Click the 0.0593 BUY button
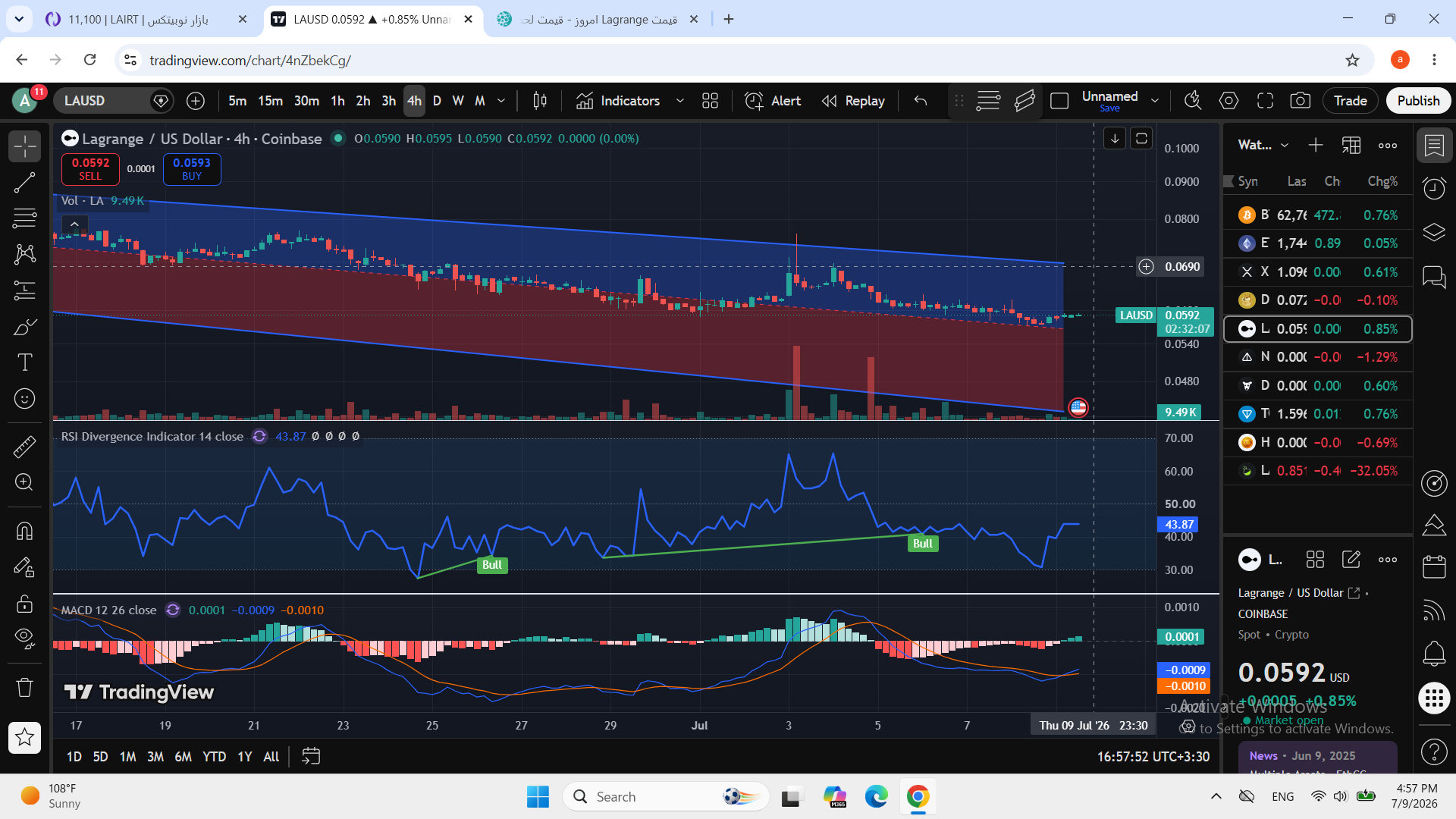The height and width of the screenshot is (819, 1456). coord(192,169)
